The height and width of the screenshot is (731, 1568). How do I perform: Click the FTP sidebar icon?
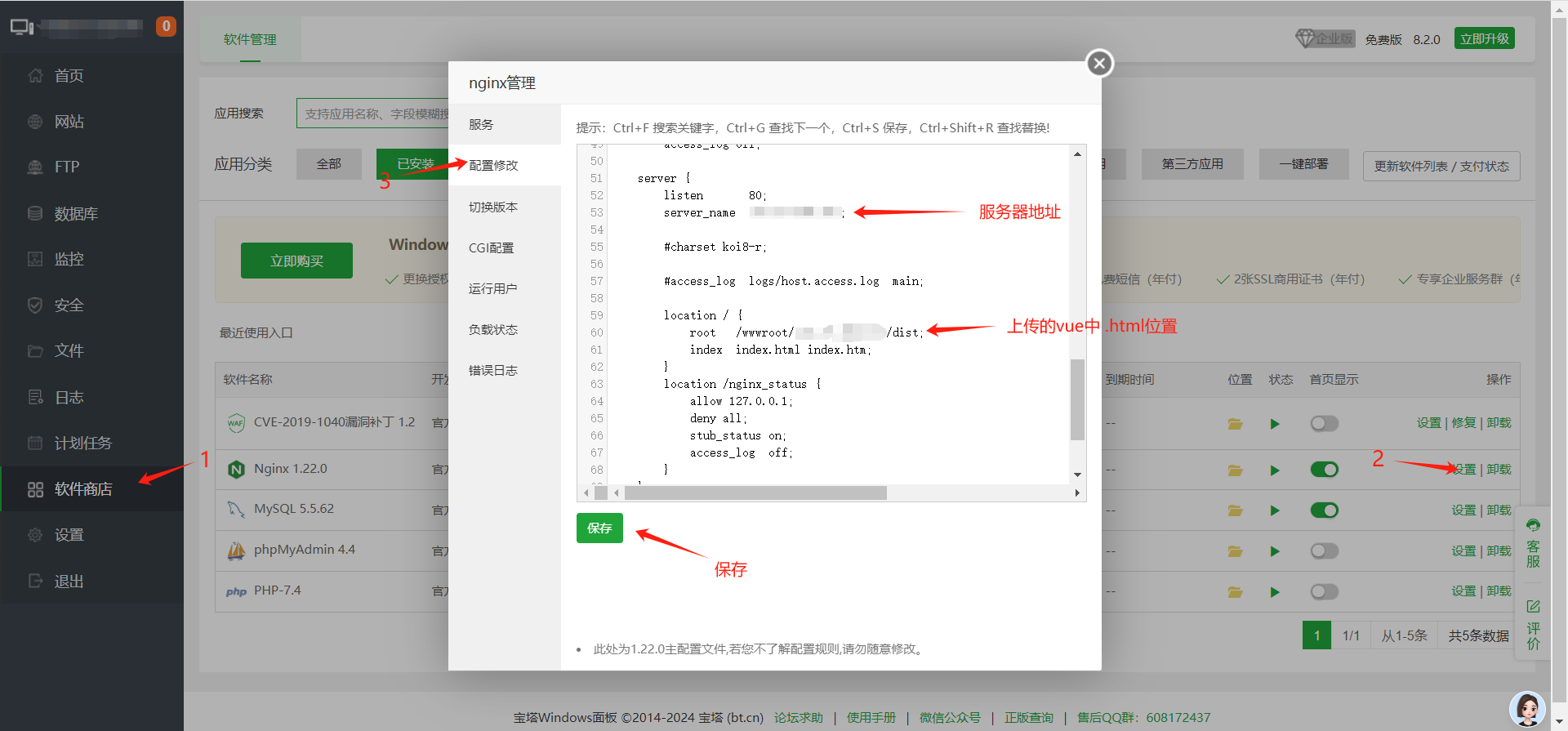(x=35, y=167)
